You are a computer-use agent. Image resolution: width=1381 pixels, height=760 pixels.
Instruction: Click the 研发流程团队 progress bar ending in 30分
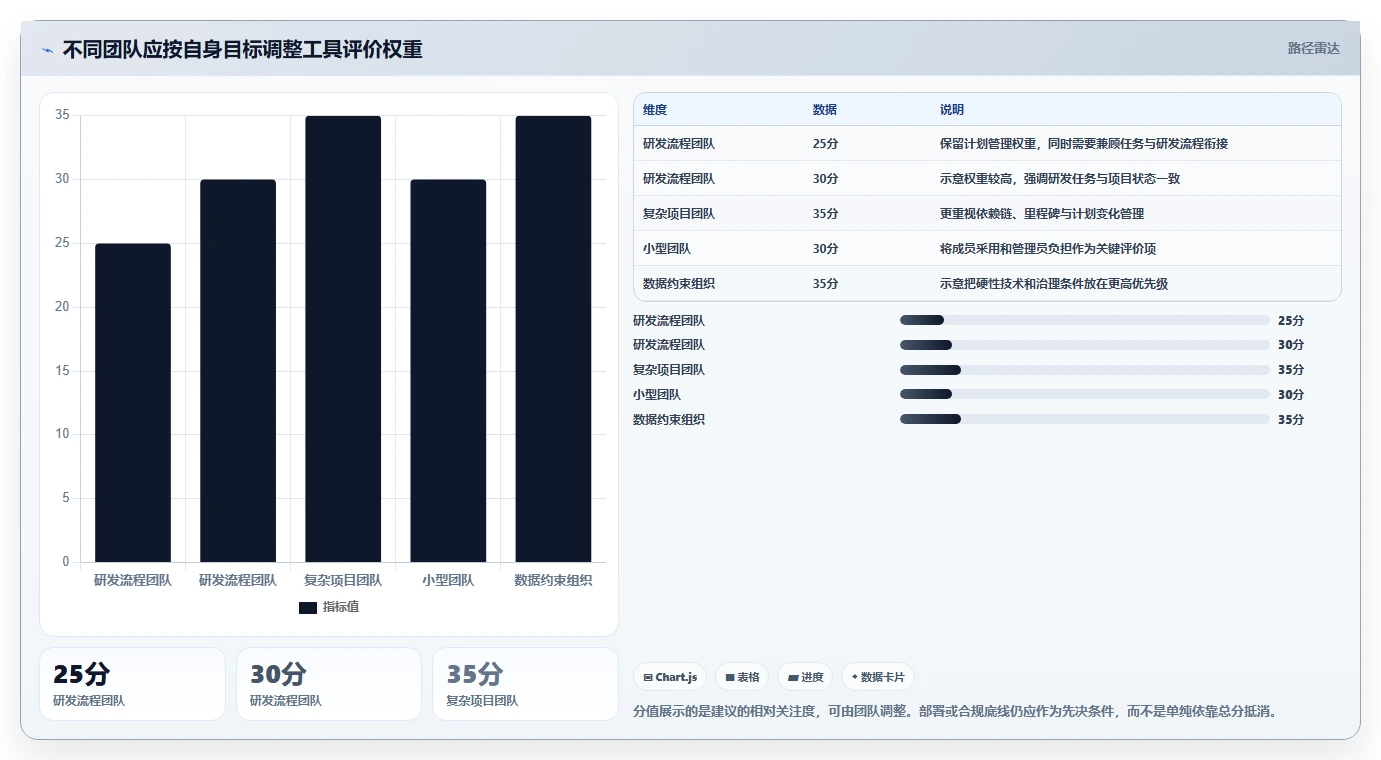pos(1085,345)
